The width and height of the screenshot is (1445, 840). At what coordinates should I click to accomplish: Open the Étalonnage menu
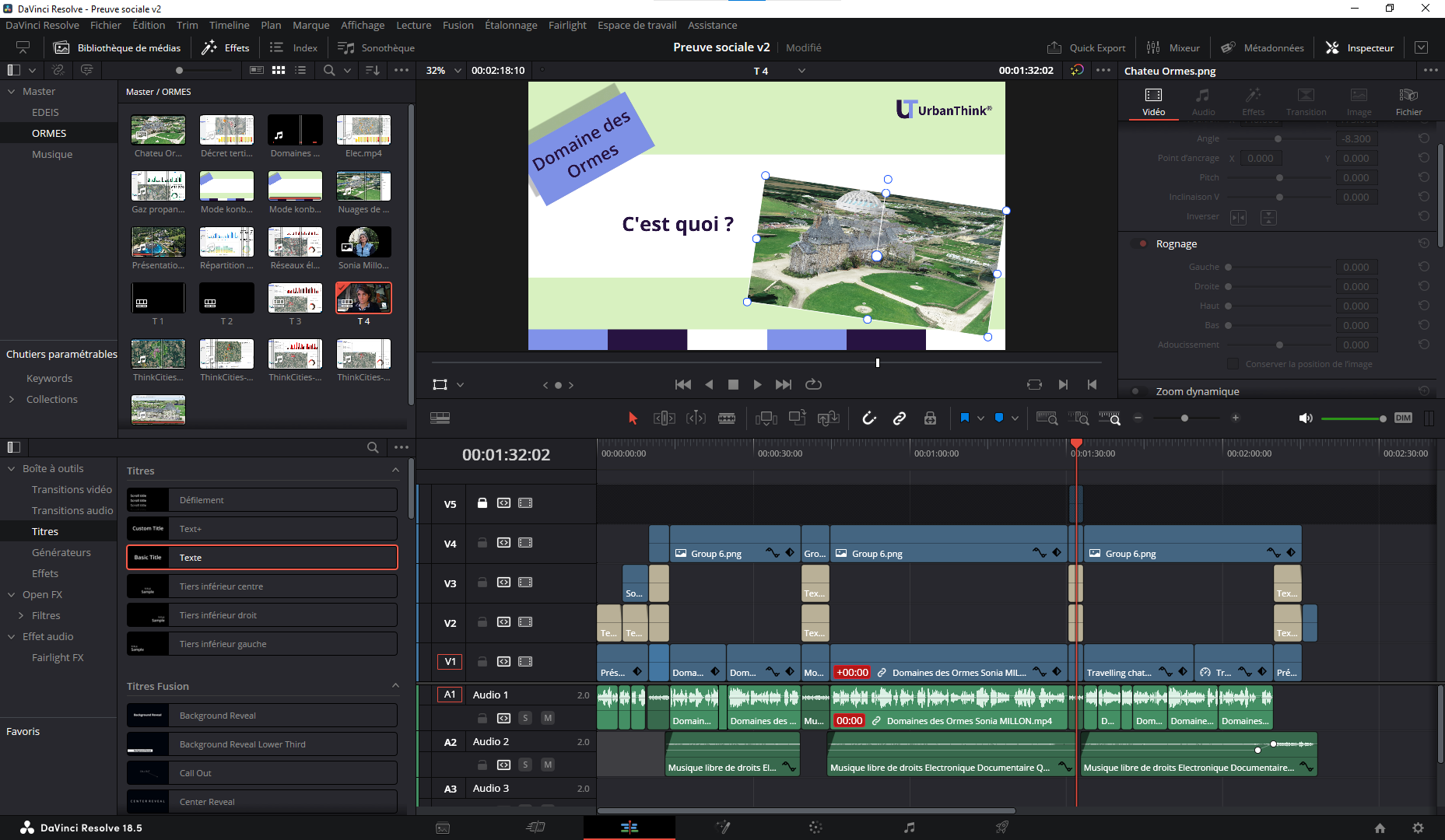(x=510, y=25)
